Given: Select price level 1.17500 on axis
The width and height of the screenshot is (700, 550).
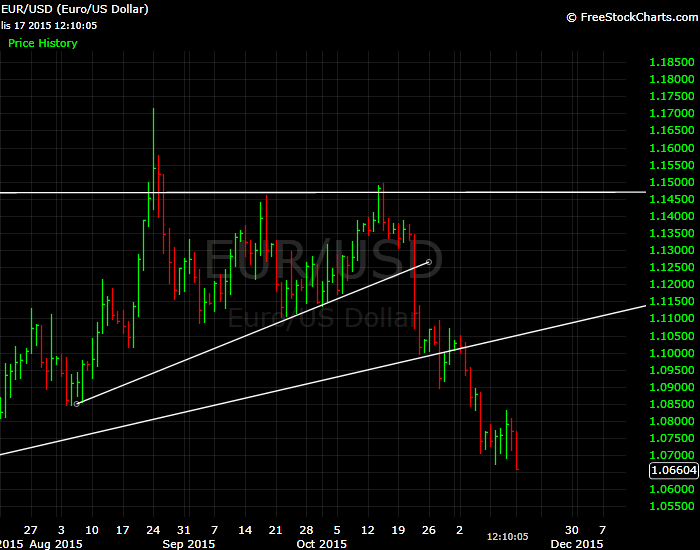Looking at the screenshot, I should coord(672,96).
